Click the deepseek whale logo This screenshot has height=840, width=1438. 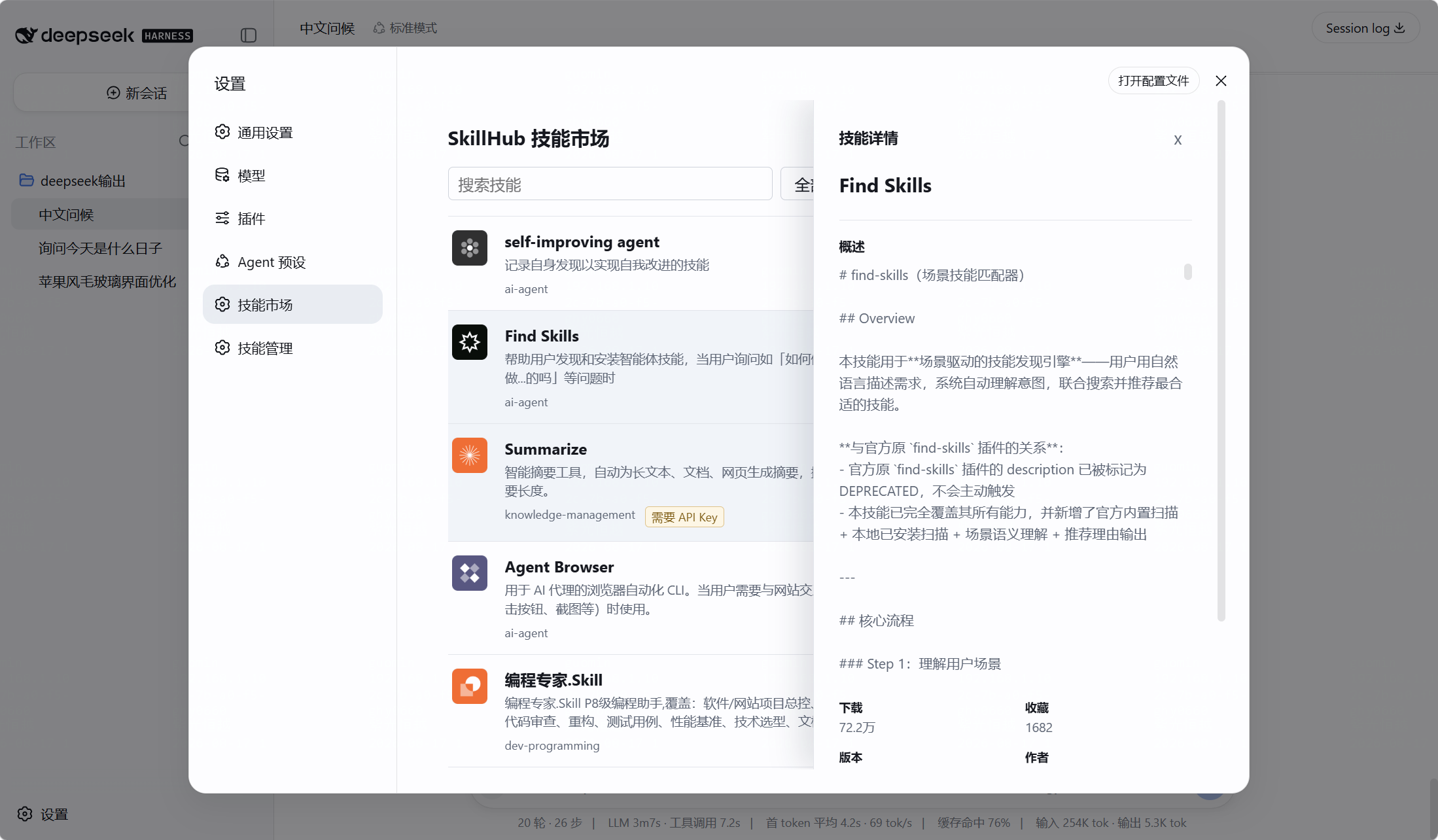26,35
